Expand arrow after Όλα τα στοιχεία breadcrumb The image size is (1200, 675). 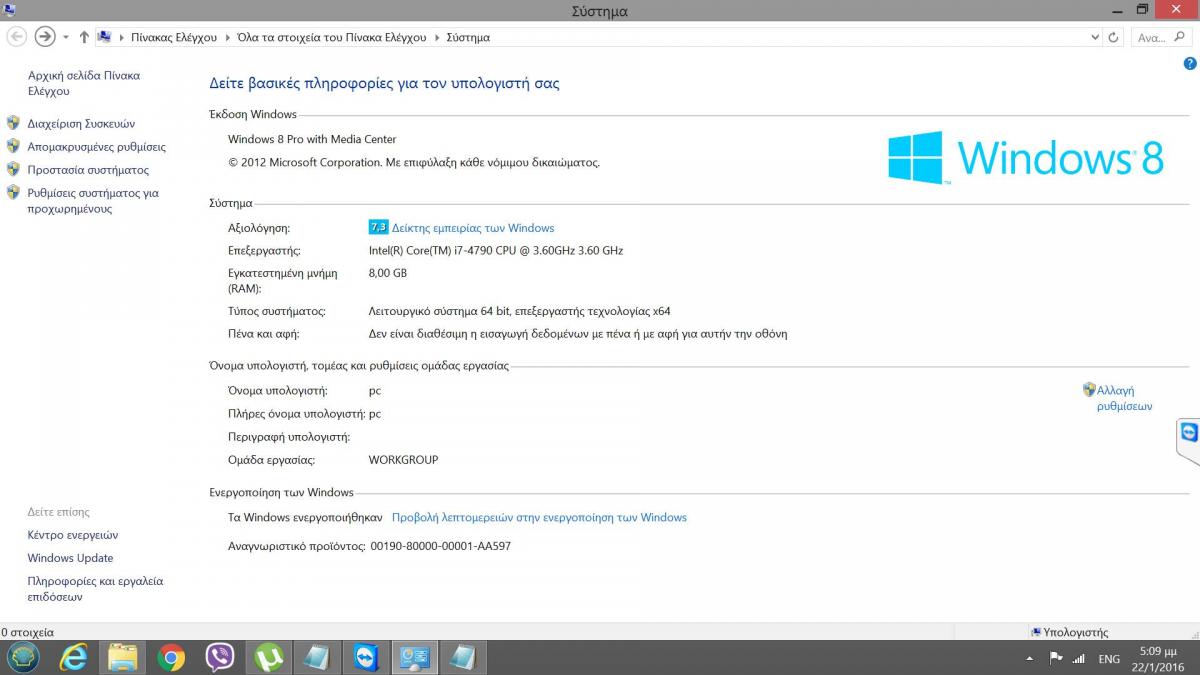click(x=437, y=37)
